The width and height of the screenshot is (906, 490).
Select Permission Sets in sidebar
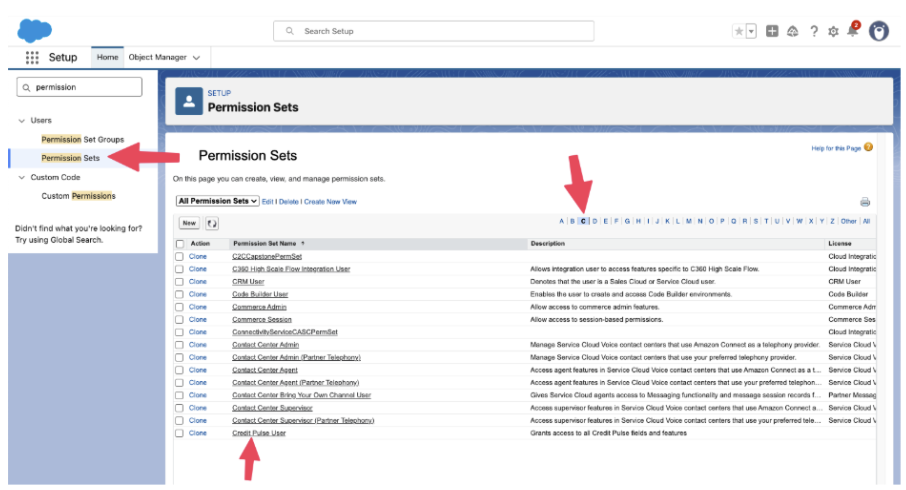70,158
